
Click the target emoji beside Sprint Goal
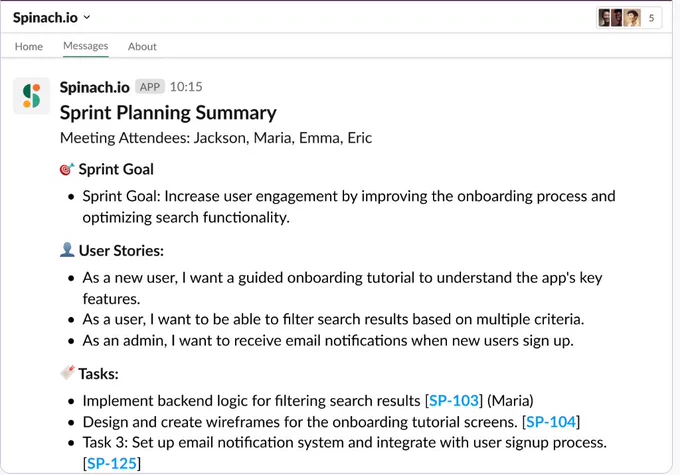67,169
